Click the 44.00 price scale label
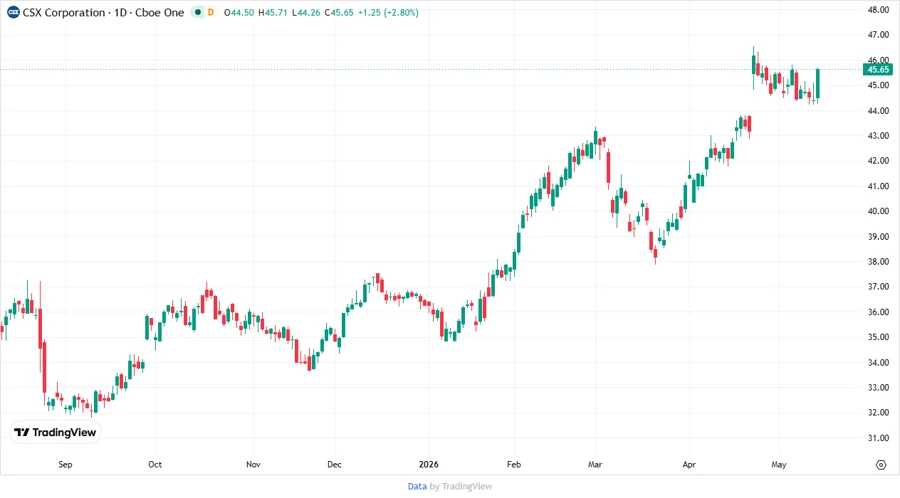 (x=878, y=111)
